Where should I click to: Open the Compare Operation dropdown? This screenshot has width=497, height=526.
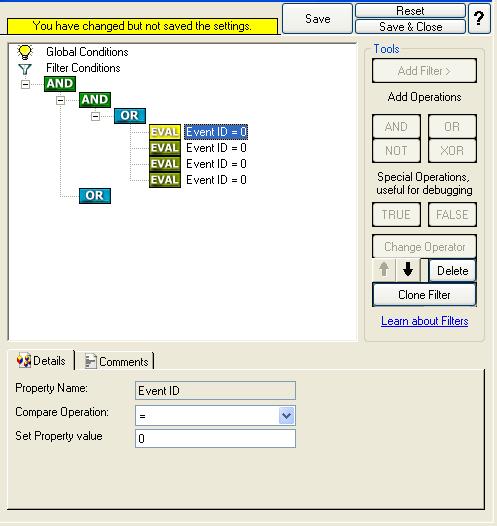[x=286, y=415]
